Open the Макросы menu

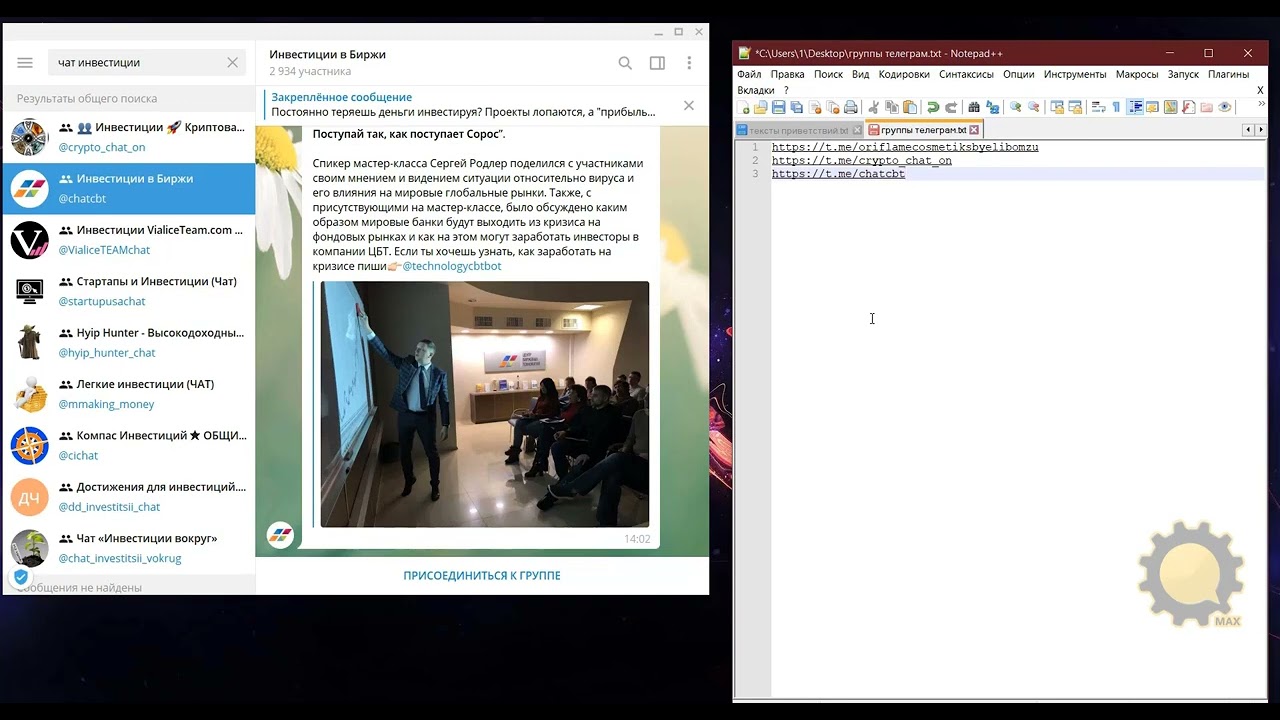[1137, 74]
